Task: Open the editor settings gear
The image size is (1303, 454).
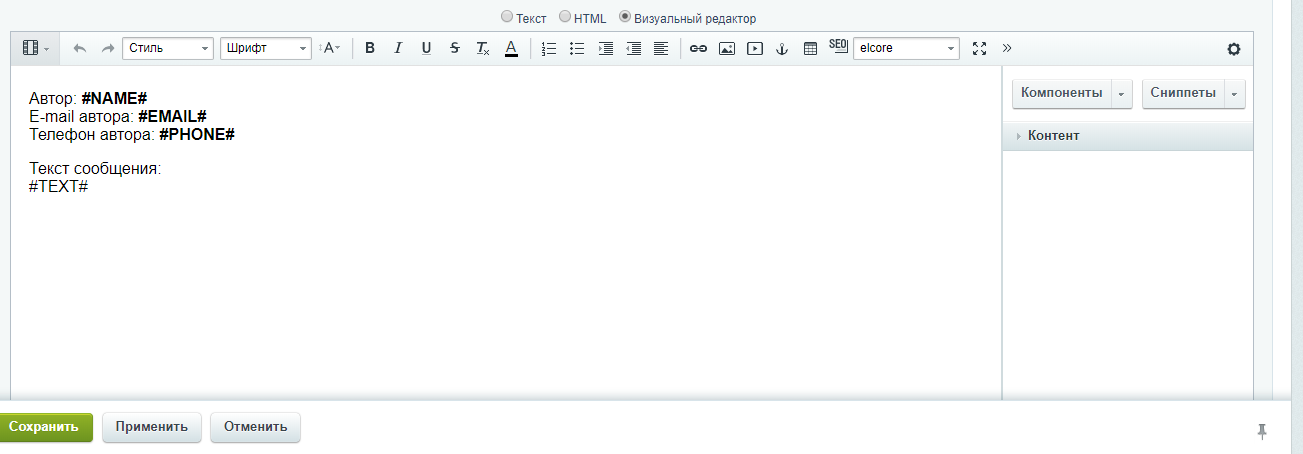Action: click(1233, 49)
